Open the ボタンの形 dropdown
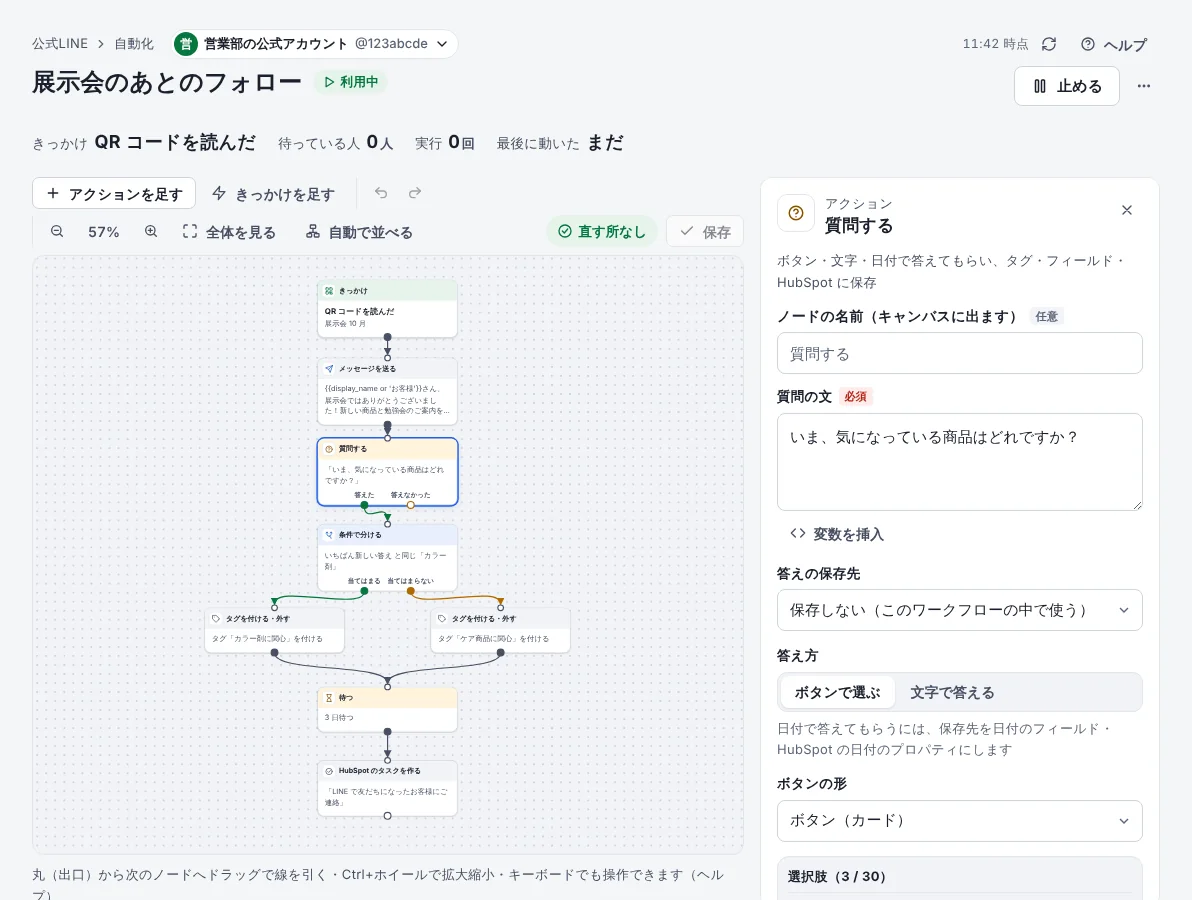 [x=959, y=820]
